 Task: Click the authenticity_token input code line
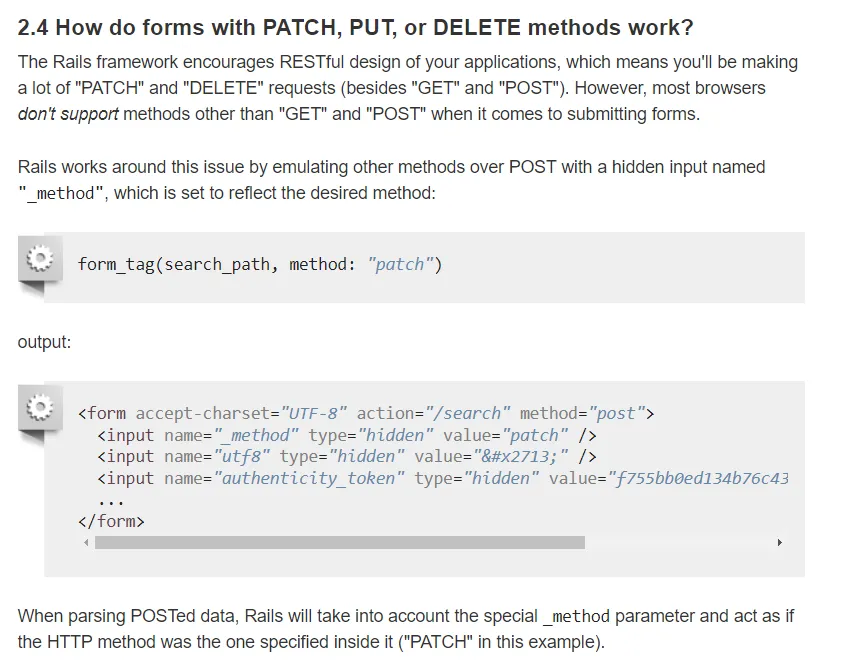pos(442,478)
